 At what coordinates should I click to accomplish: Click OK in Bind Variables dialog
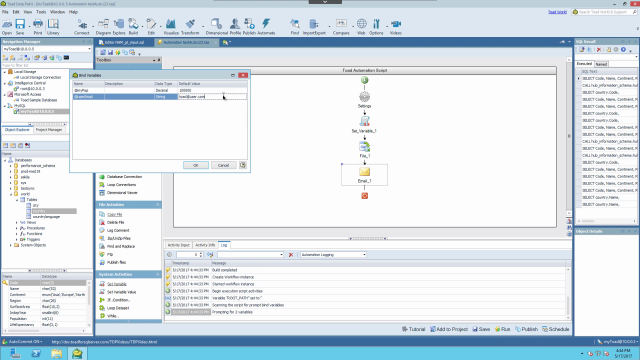click(x=196, y=165)
